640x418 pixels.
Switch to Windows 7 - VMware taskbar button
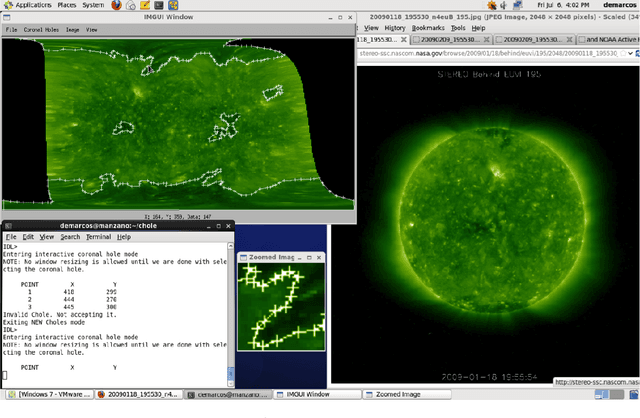[50, 395]
